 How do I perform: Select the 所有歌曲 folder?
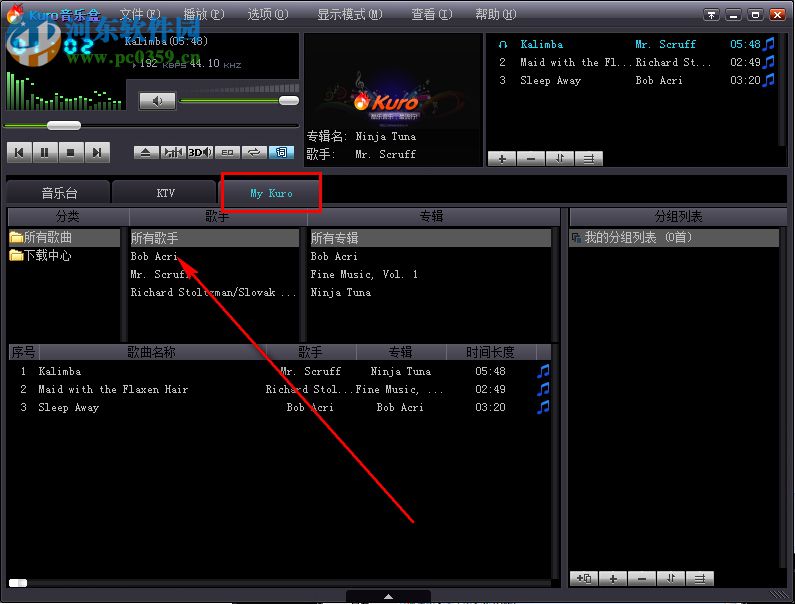(x=64, y=237)
